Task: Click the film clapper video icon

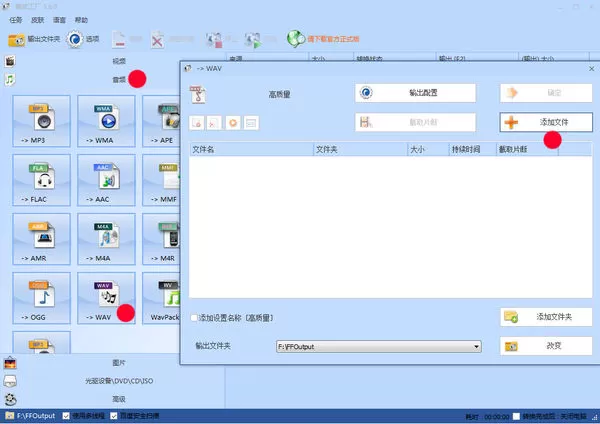Action: [x=10, y=61]
